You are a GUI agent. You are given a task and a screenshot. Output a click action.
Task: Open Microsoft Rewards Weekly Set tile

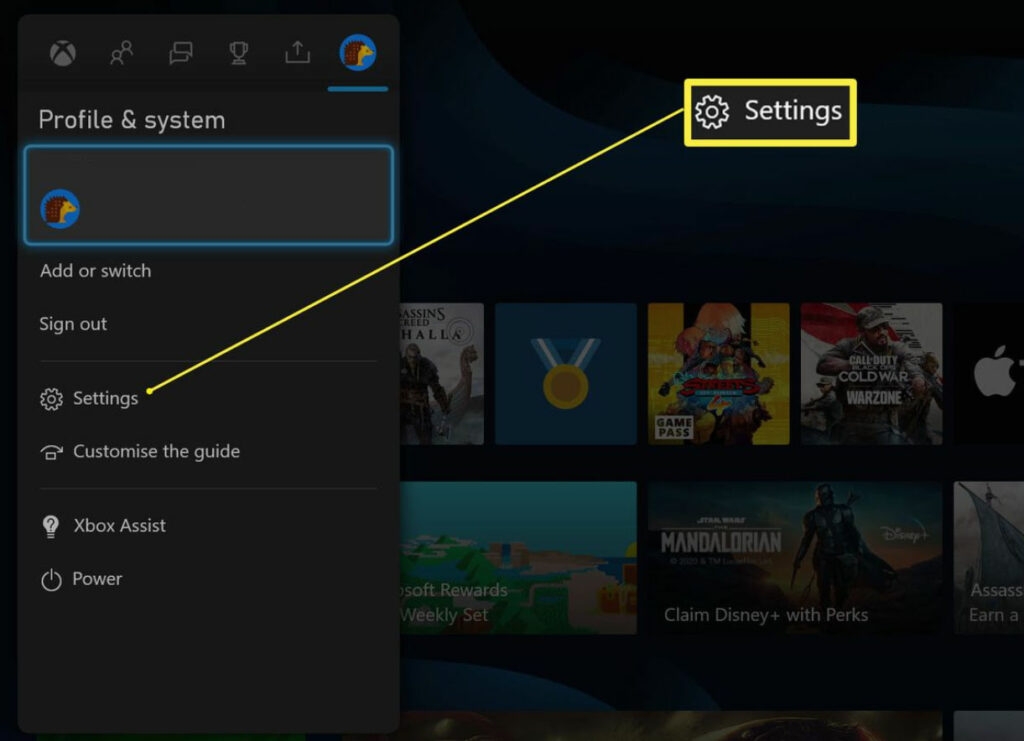tap(519, 558)
